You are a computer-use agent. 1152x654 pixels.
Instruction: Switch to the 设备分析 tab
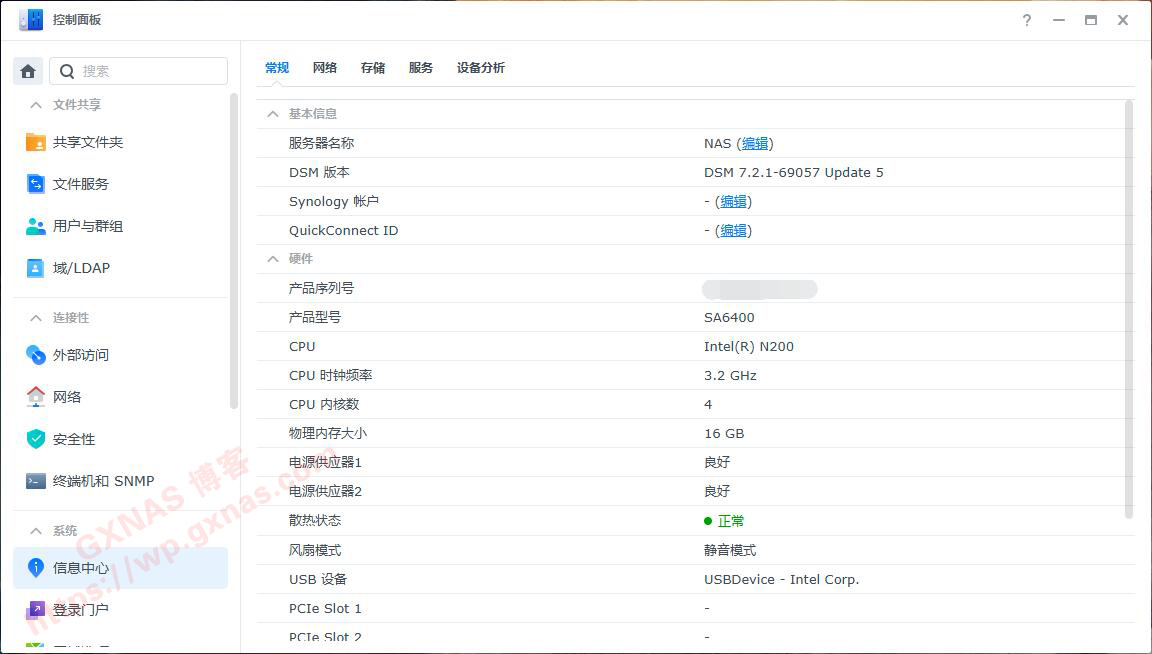(x=481, y=68)
